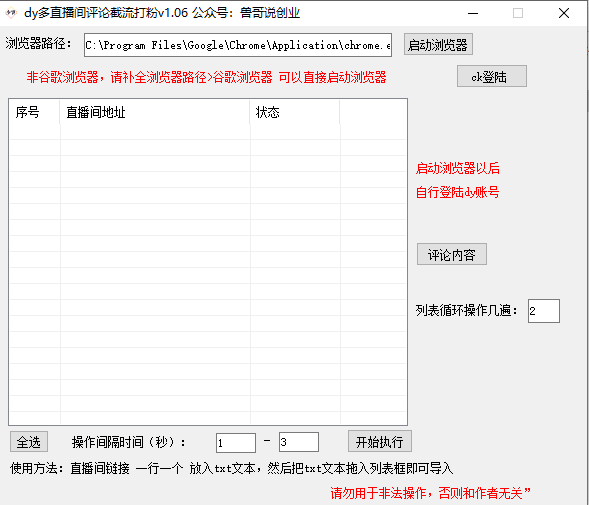The width and height of the screenshot is (589, 505).
Task: Click the 浏览器路径 label
Action: (x=38, y=44)
